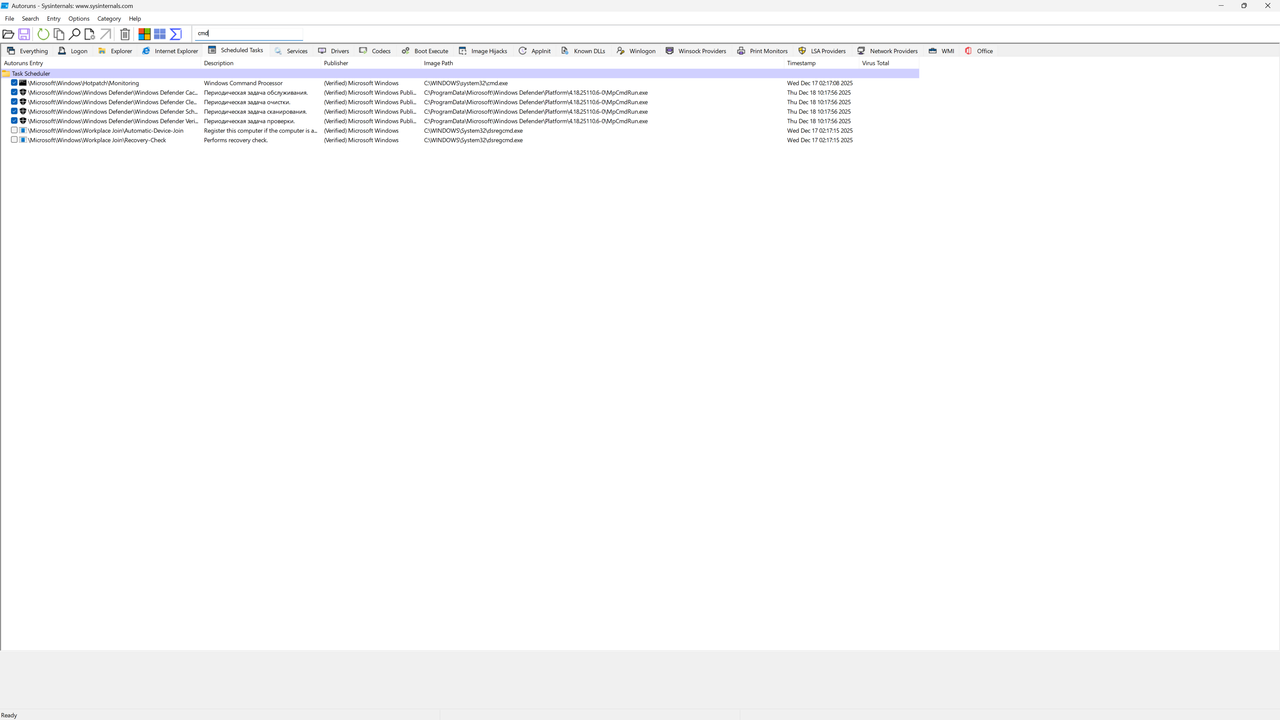
Task: Enable the Workplace Join Recovery-Check entry
Action: pos(14,140)
